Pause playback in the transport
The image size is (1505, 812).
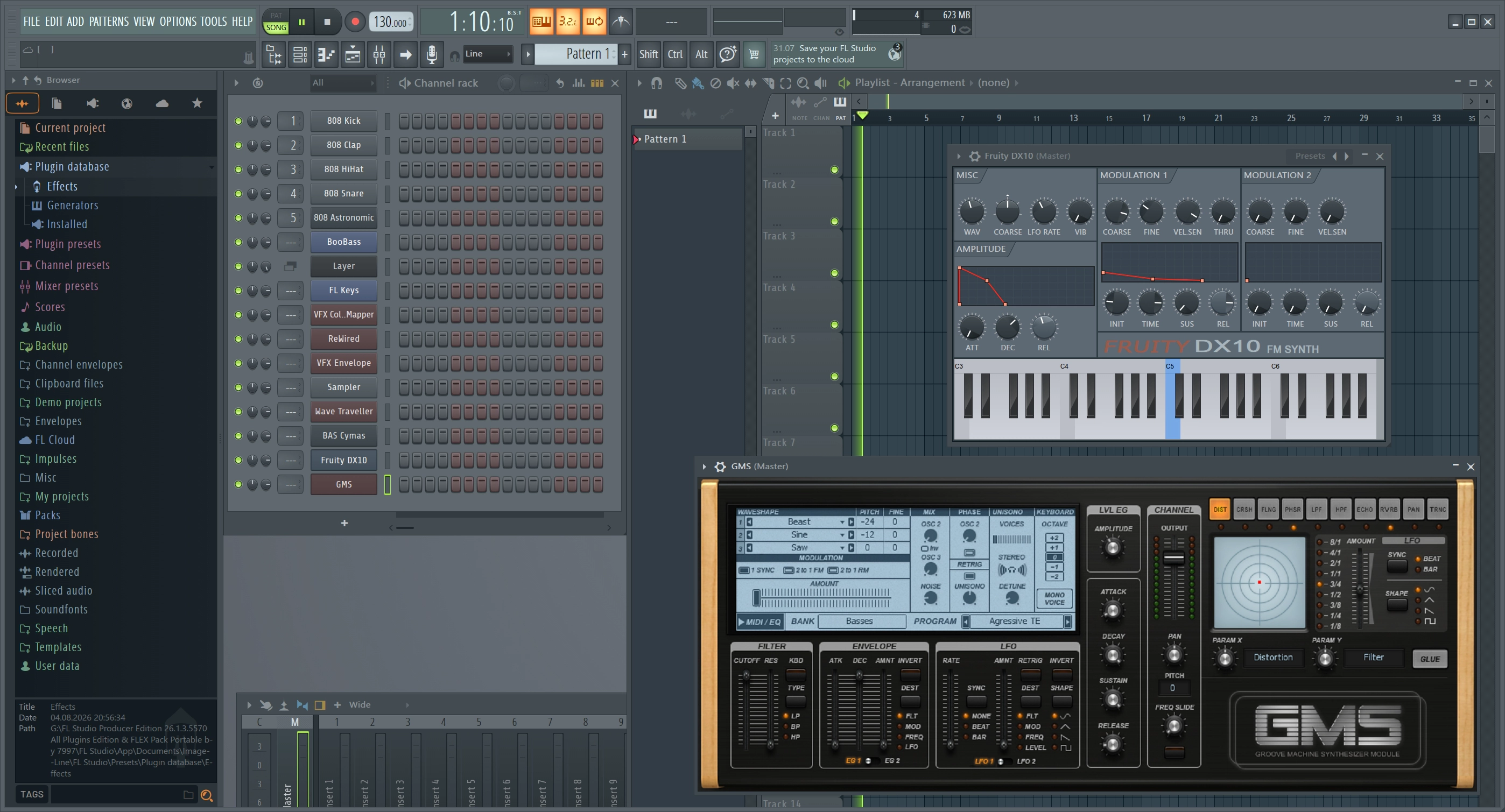301,22
